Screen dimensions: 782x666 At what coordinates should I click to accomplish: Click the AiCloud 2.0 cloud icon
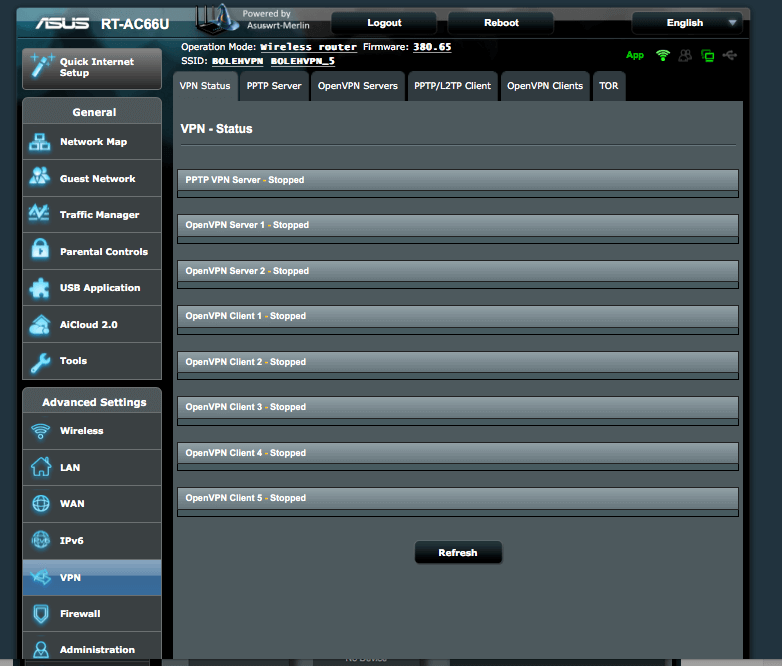tap(39, 324)
